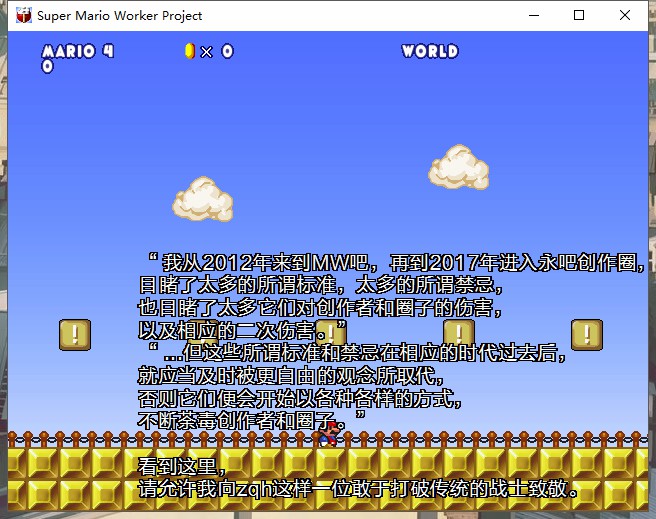This screenshot has height=519, width=656.
Task: Click the leftmost exclamation block
Action: point(75,335)
